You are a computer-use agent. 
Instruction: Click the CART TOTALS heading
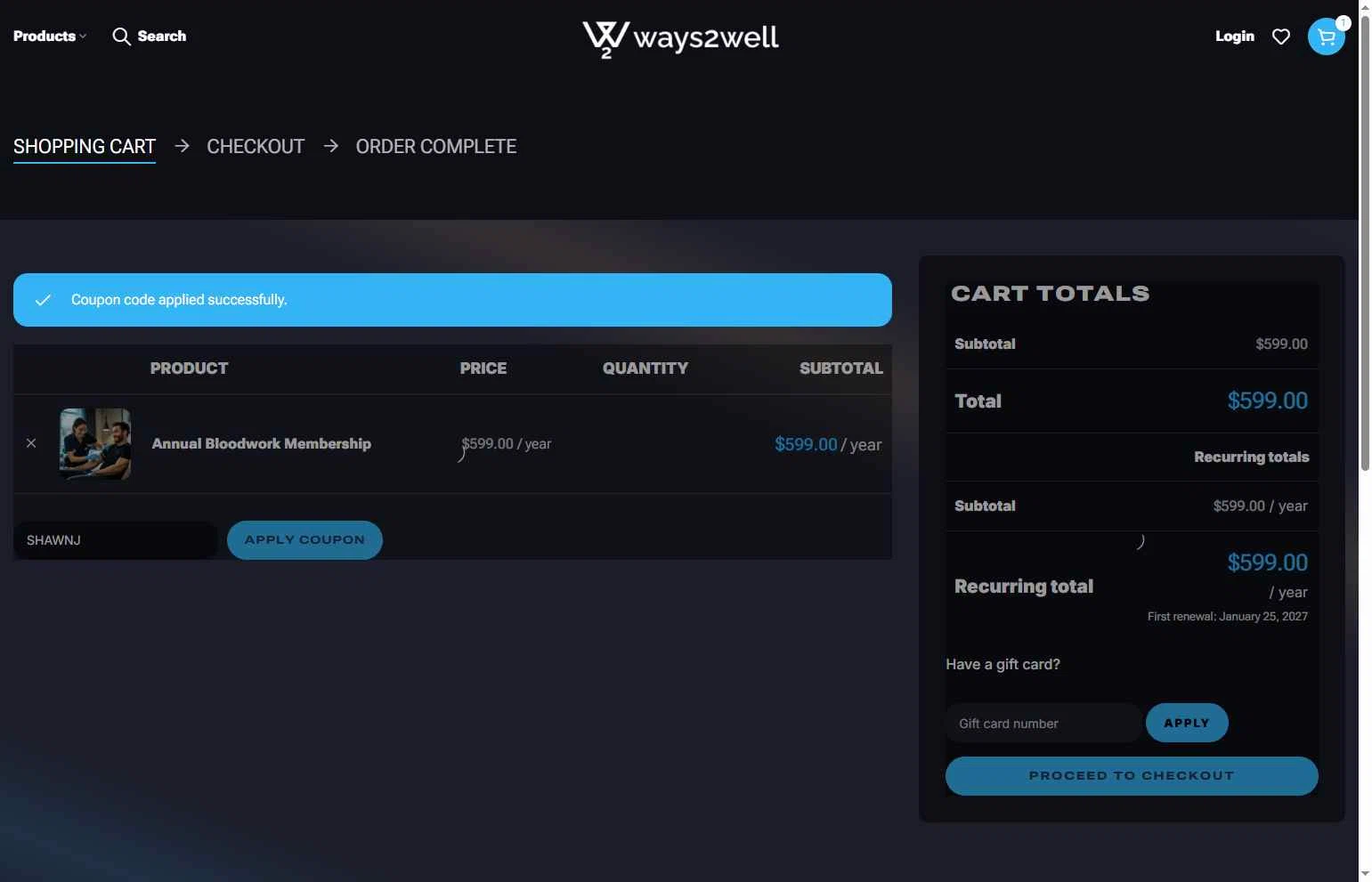coord(1050,294)
